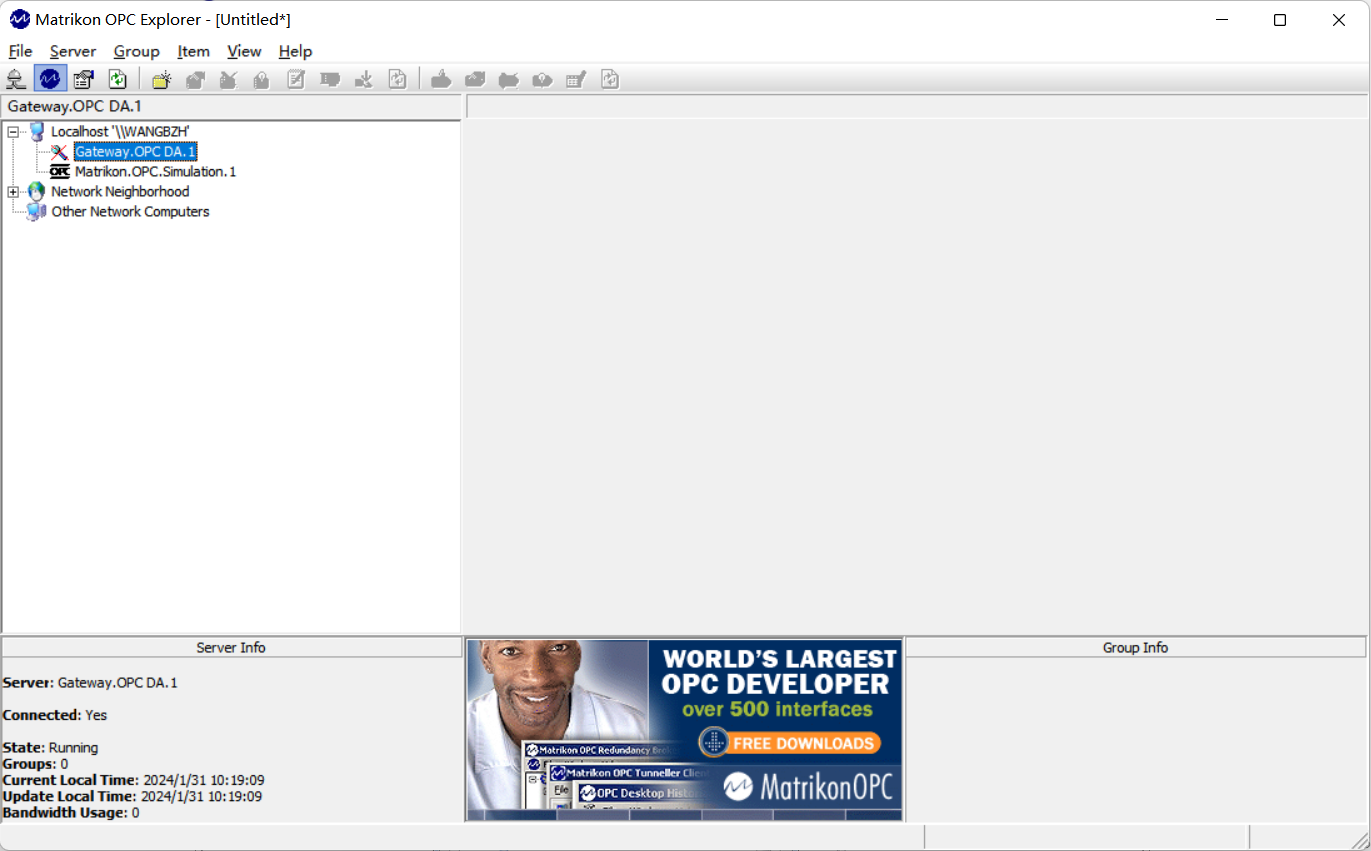Click the highlighted blue waveform toolbar icon
The width and height of the screenshot is (1371, 851).
pyautogui.click(x=50, y=79)
